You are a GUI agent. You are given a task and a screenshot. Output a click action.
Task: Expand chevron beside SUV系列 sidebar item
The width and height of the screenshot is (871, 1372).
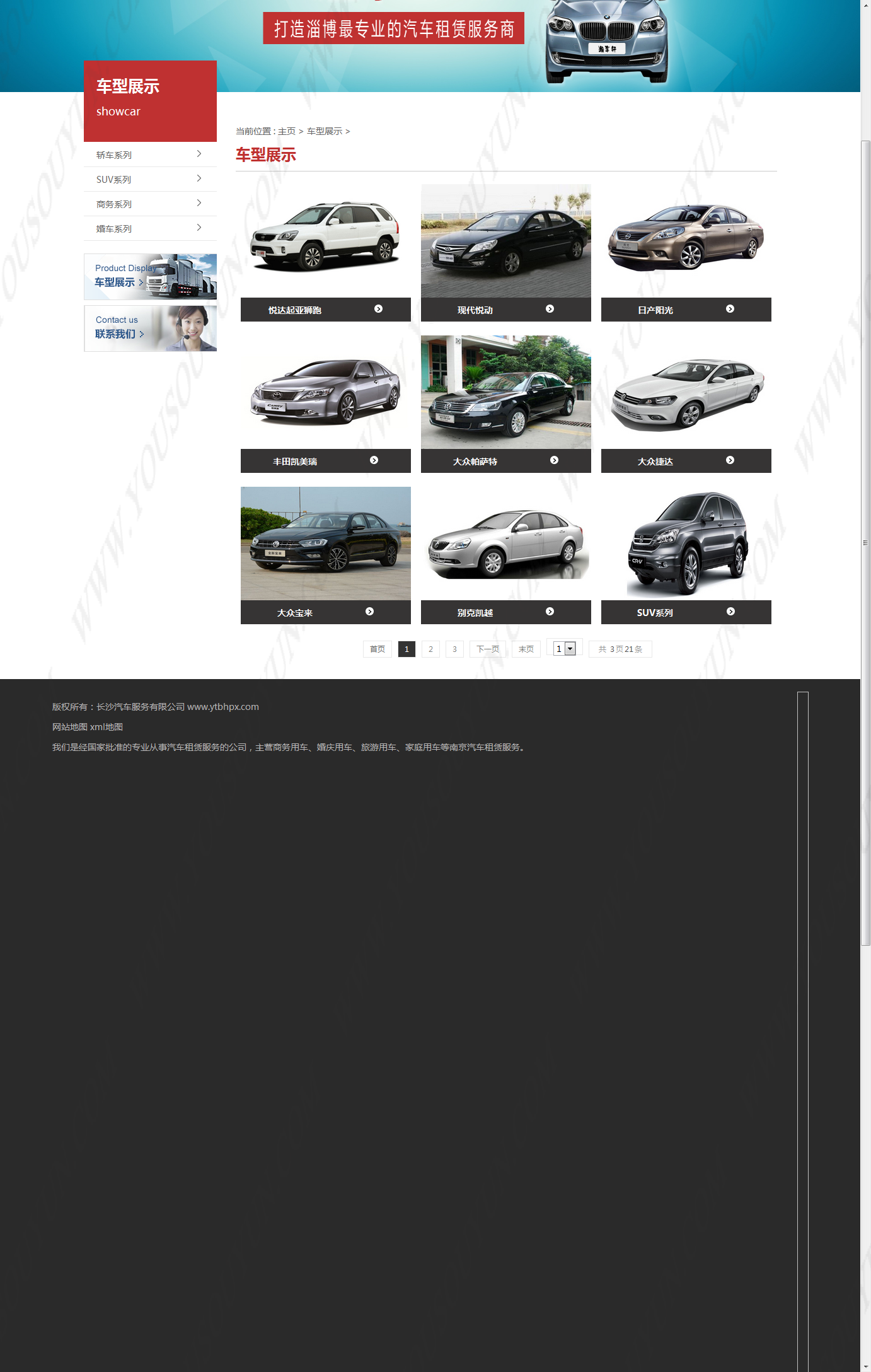[x=199, y=178]
